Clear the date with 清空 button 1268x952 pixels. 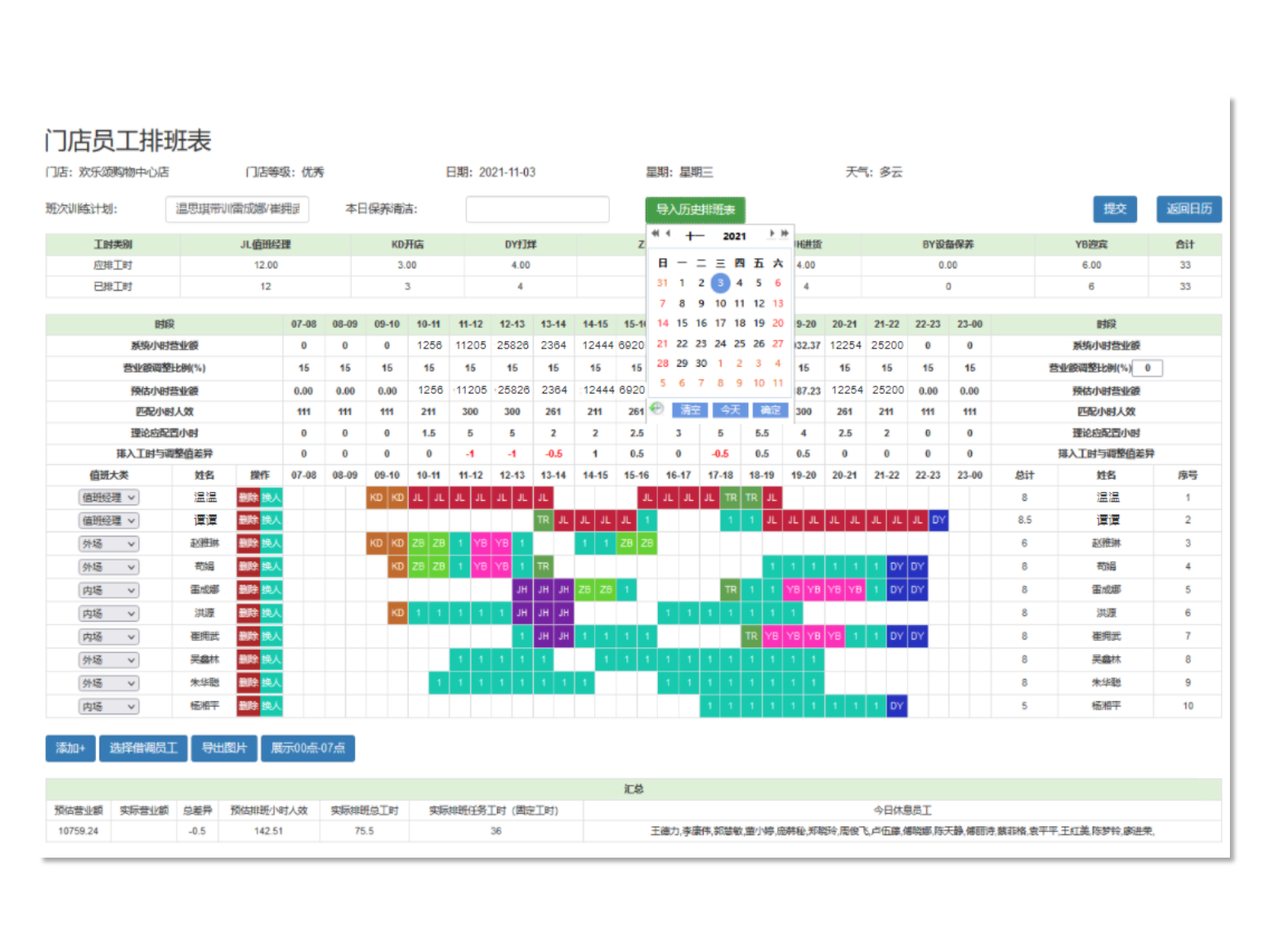click(690, 410)
